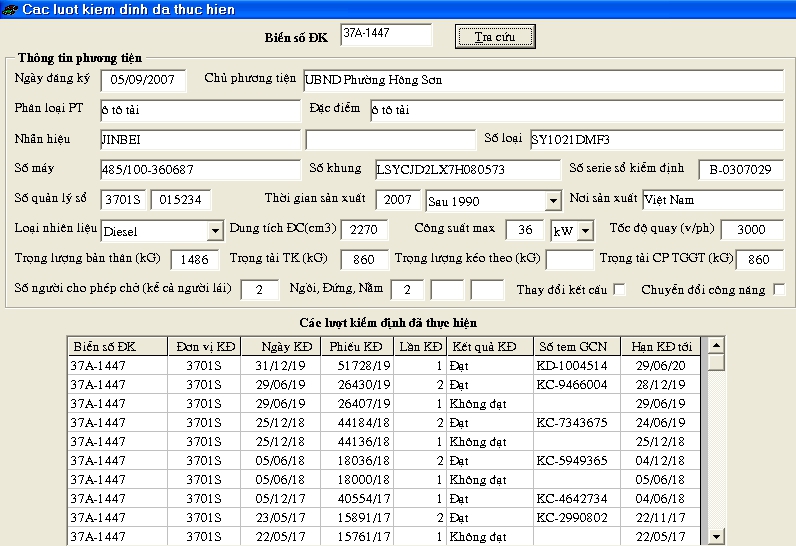
Task: Click the Chủ phương tiện field
Action: (543, 80)
